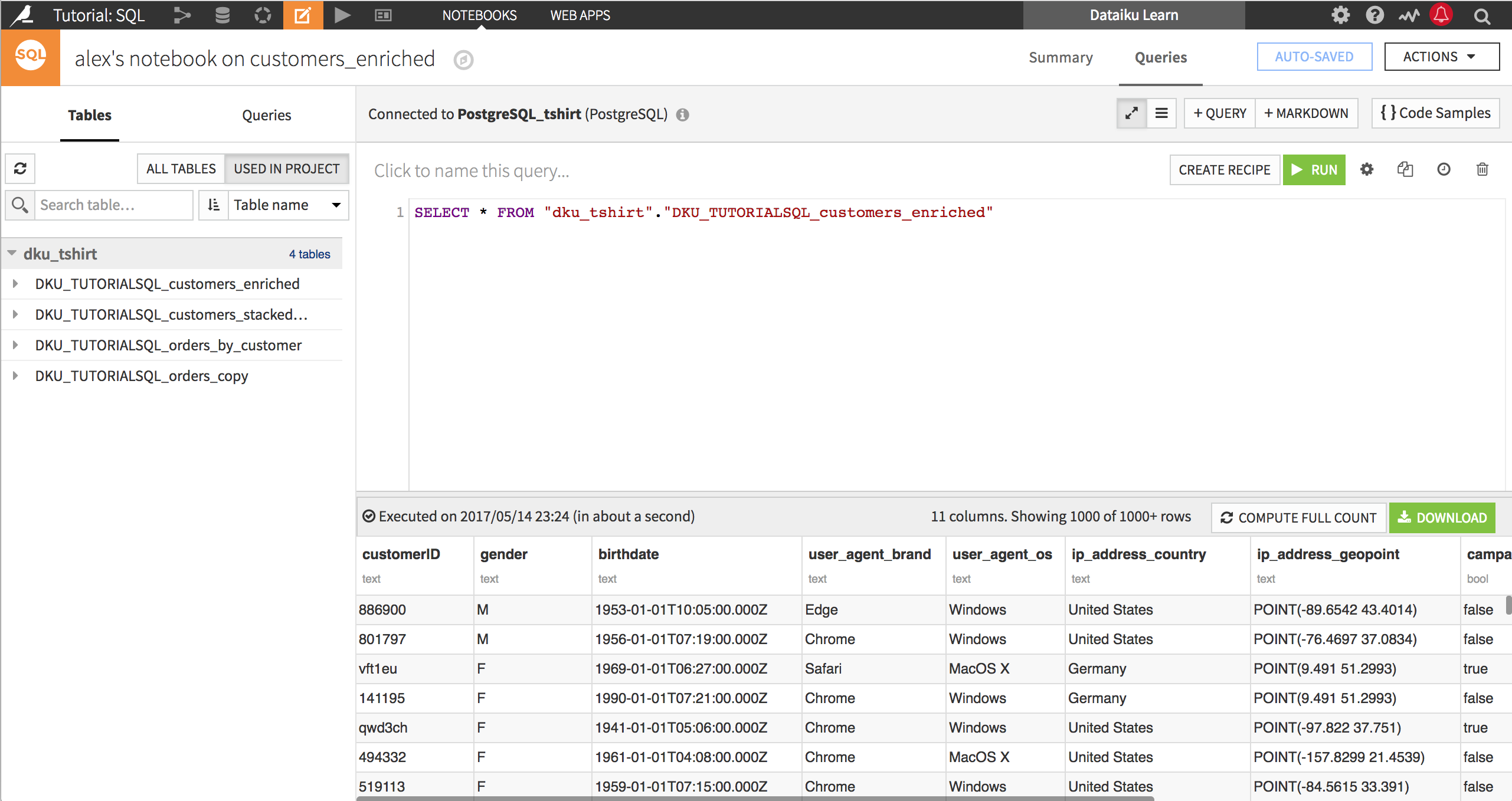Duplicate this query with copy icon
Screen dimensions: 1512x801
click(1405, 170)
